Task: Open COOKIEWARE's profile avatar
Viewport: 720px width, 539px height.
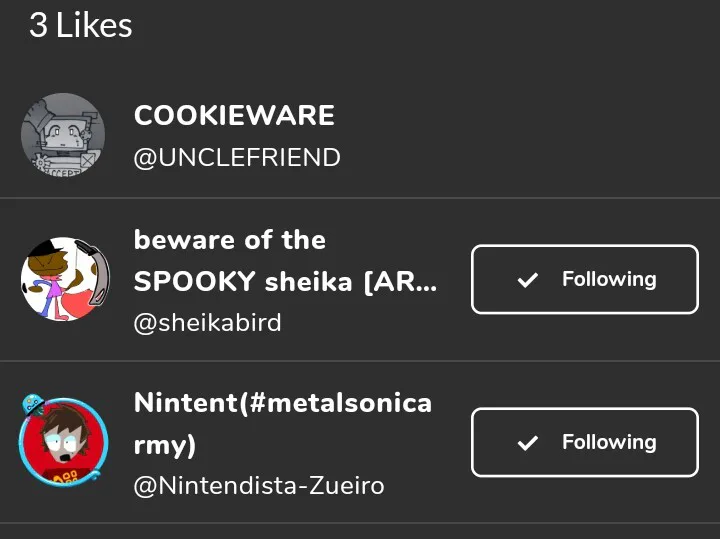Action: click(x=63, y=135)
